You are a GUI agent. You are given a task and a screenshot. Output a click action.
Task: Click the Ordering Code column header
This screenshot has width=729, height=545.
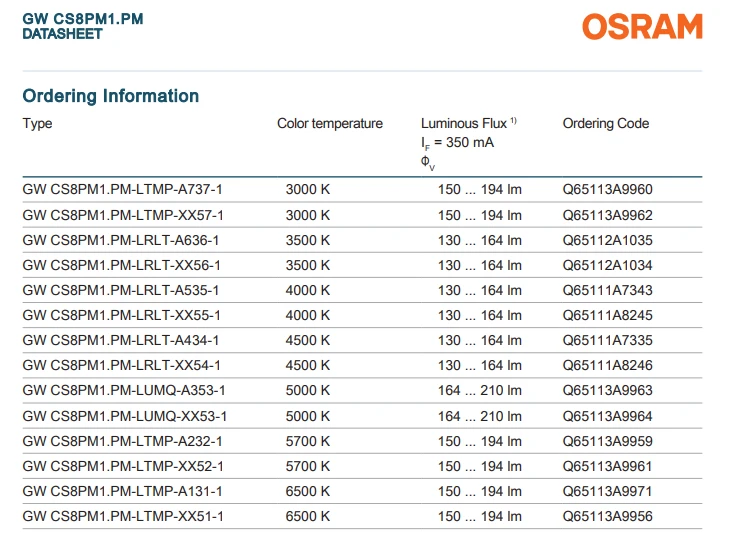605,123
